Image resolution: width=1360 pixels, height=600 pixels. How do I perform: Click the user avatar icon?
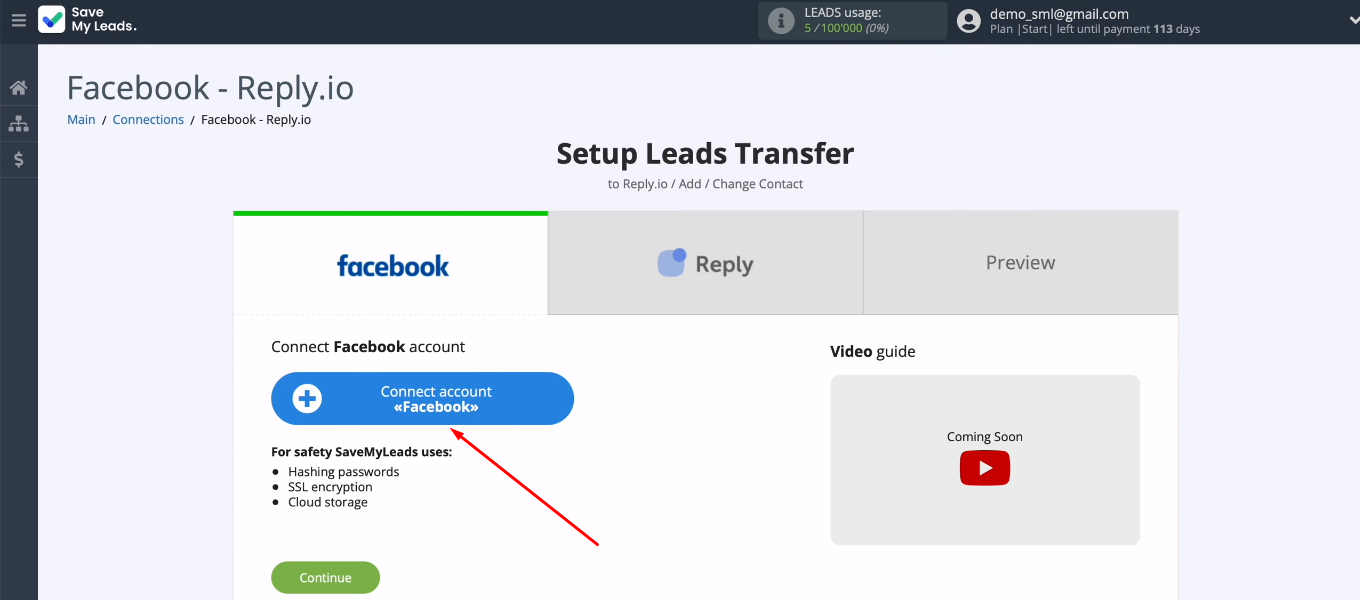(x=968, y=21)
